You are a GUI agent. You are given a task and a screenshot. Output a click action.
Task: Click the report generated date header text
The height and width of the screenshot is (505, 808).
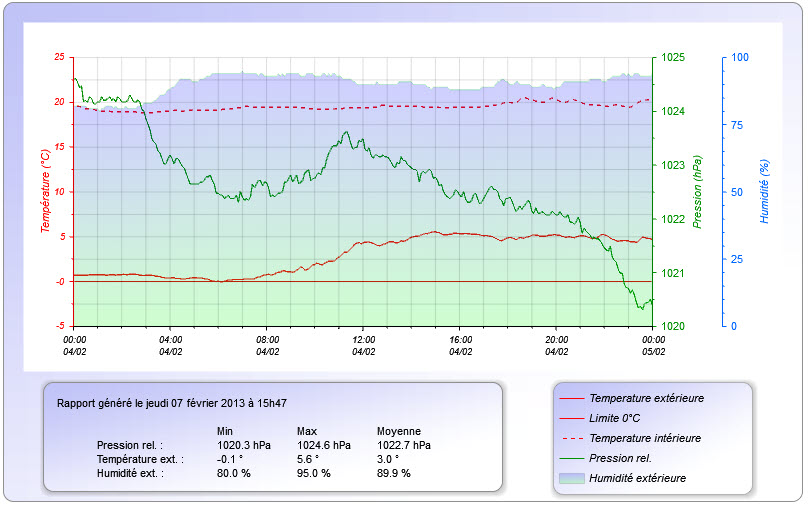[x=172, y=403]
